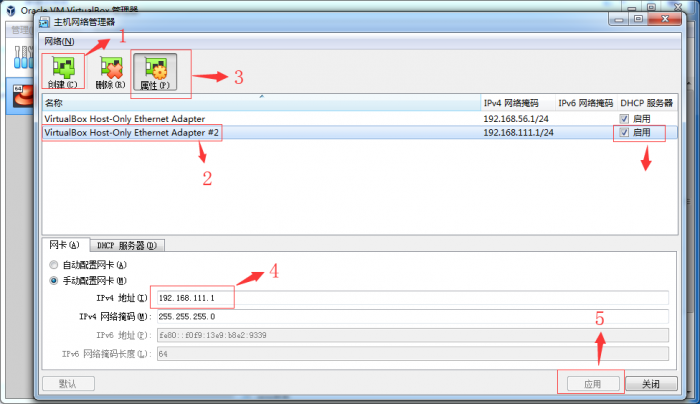Close the Host Network Manager window
The image size is (700, 404).
pyautogui.click(x=665, y=19)
